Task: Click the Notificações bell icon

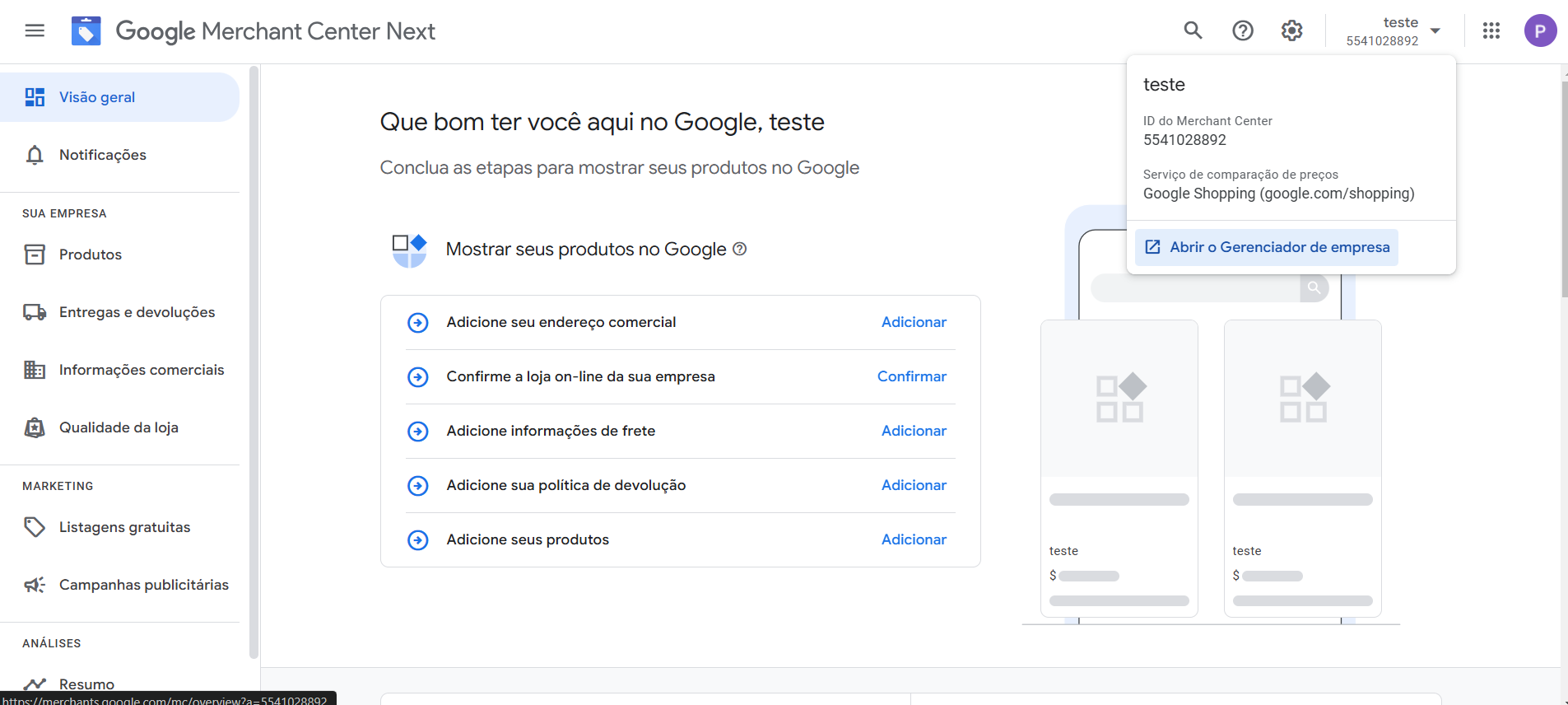Action: coord(35,155)
